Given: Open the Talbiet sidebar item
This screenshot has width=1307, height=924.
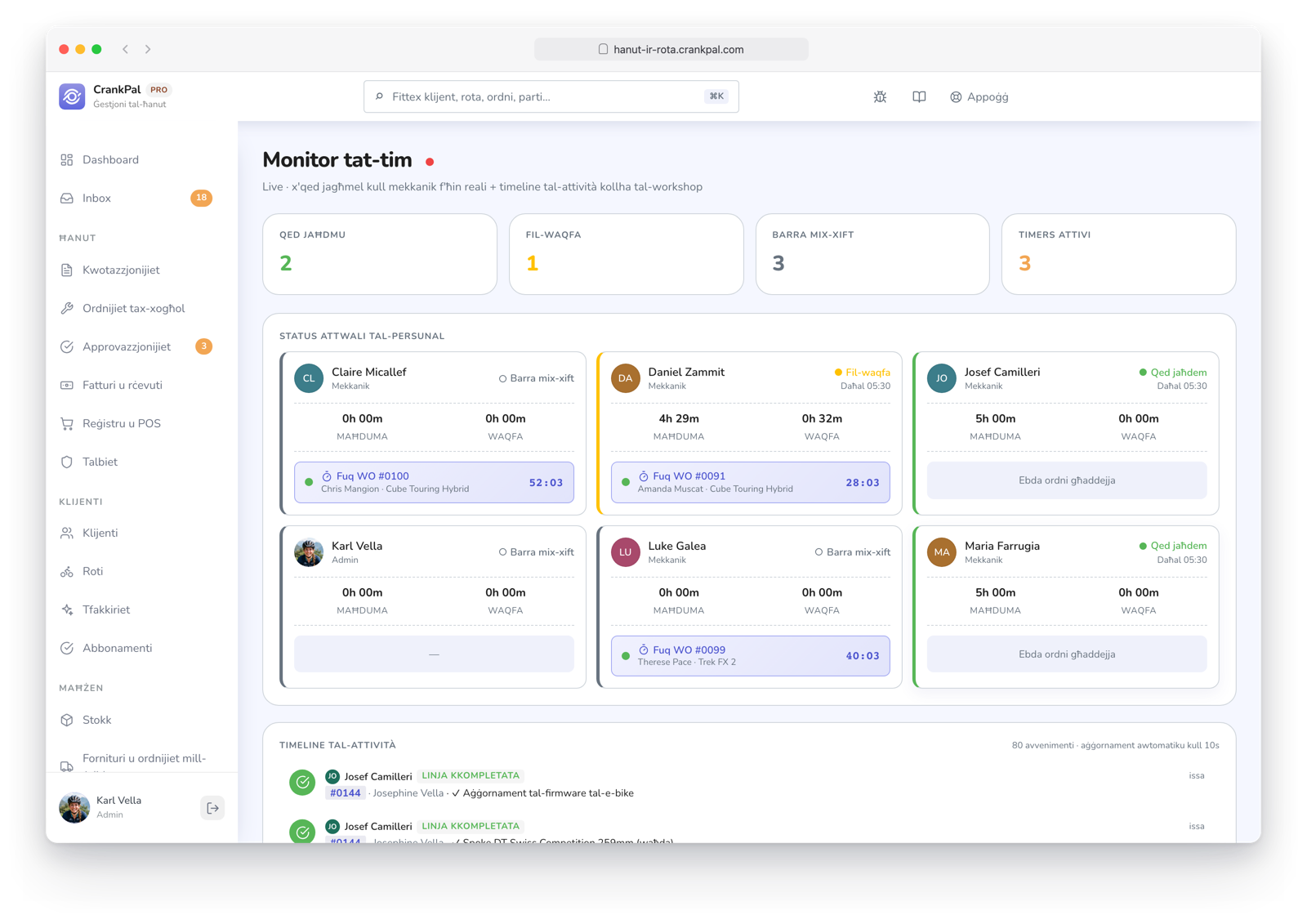Looking at the screenshot, I should coord(136,462).
